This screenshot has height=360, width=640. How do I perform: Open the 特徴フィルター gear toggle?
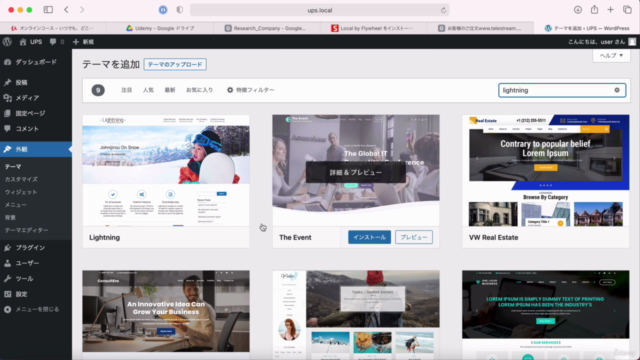pos(250,90)
